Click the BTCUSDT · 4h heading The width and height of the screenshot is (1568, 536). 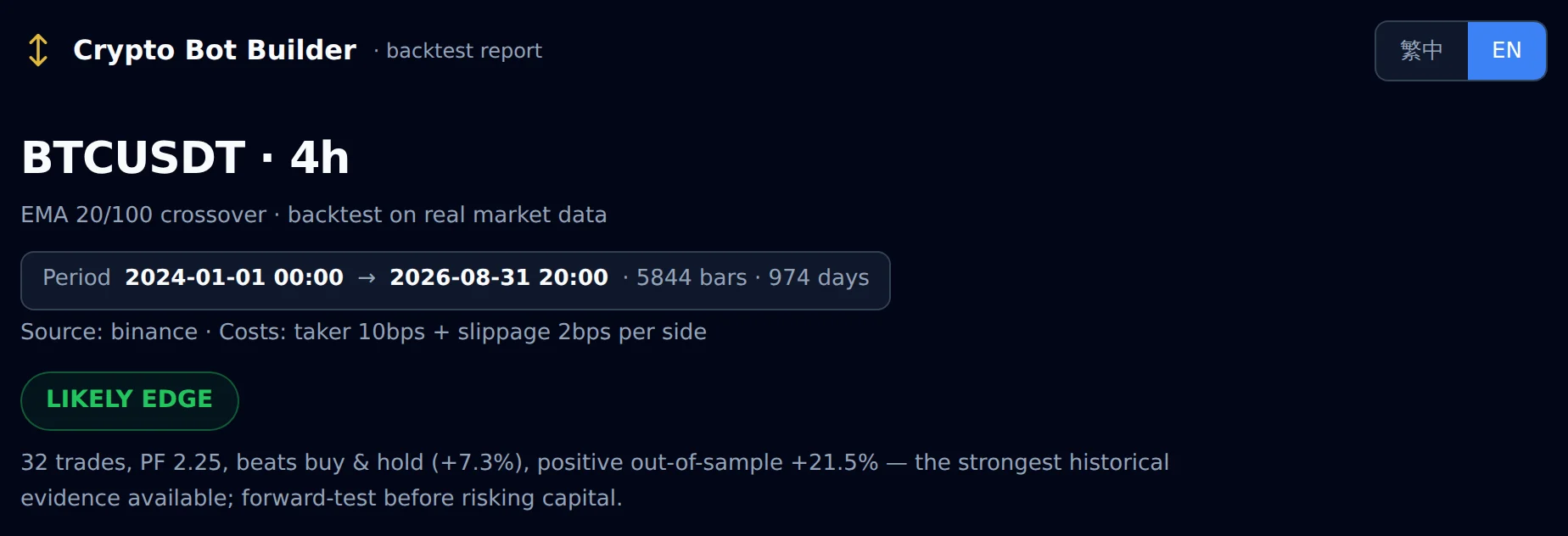(186, 157)
